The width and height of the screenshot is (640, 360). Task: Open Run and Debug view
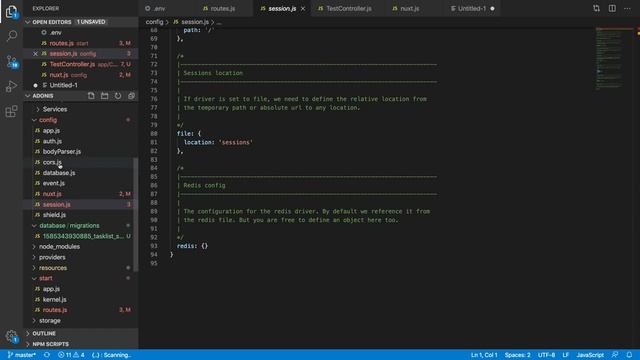[x=11, y=86]
